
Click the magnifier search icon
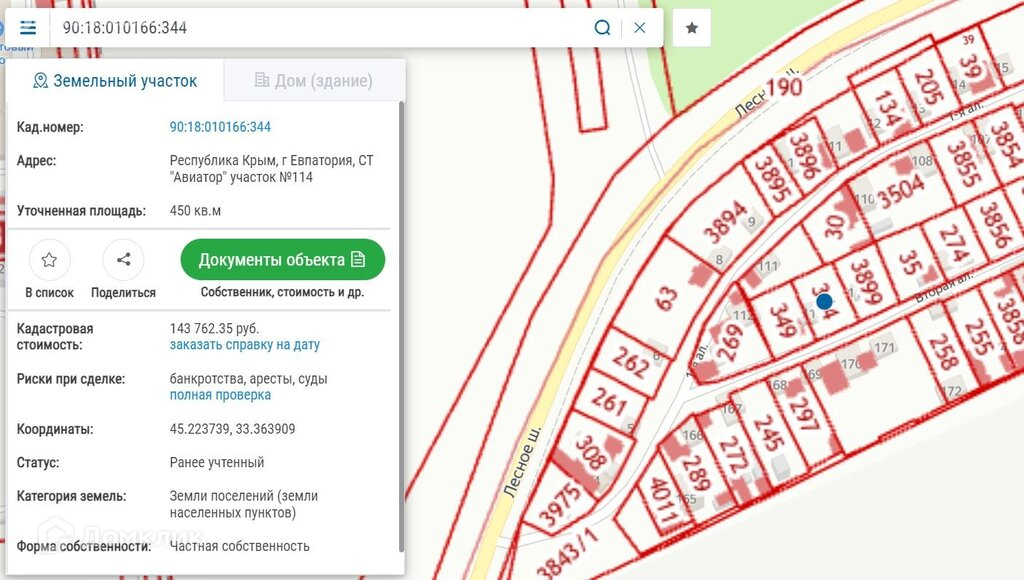click(x=602, y=28)
